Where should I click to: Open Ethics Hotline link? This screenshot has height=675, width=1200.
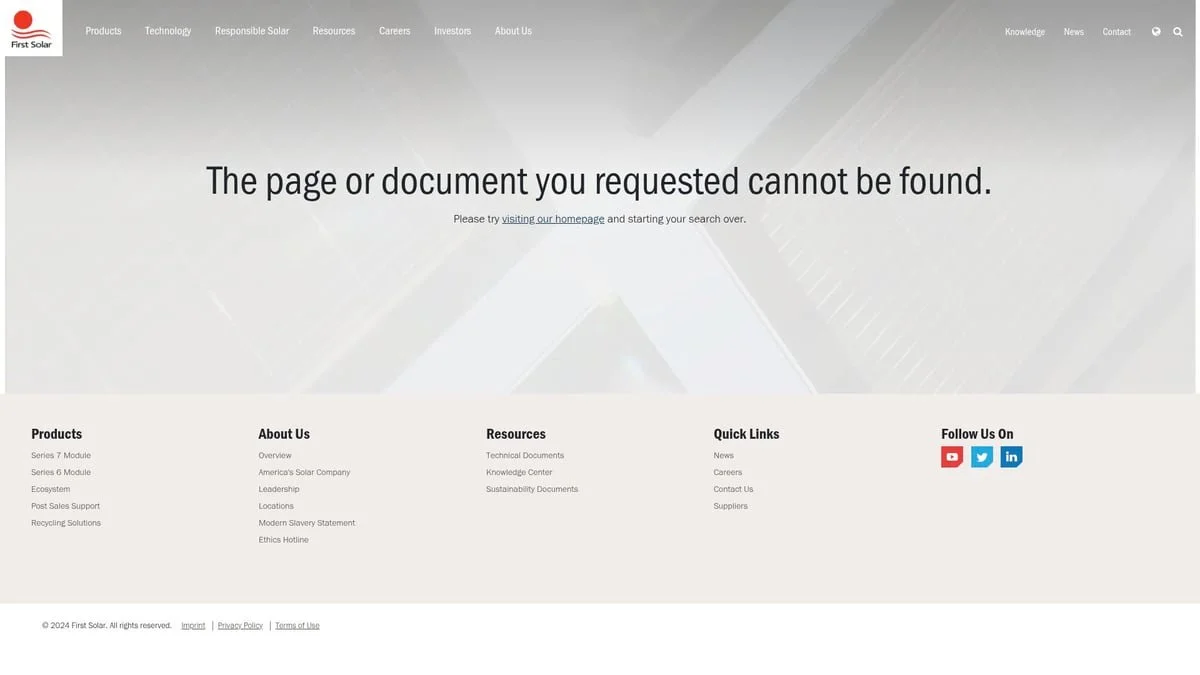pos(284,541)
